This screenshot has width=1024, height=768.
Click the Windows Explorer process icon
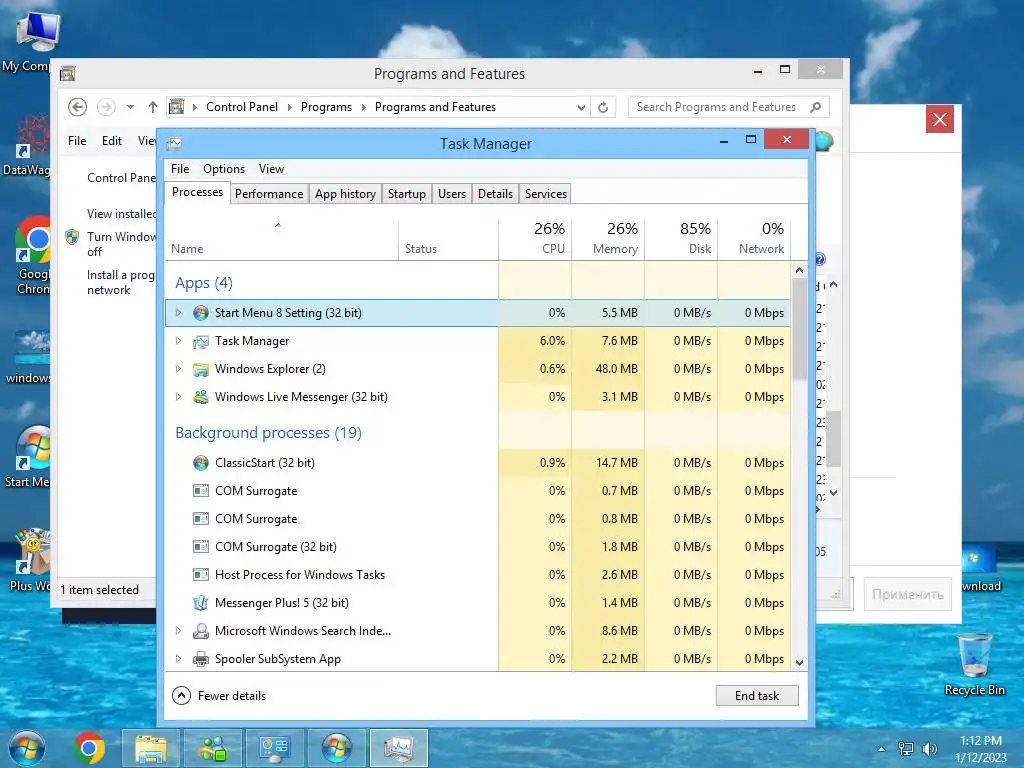(200, 369)
